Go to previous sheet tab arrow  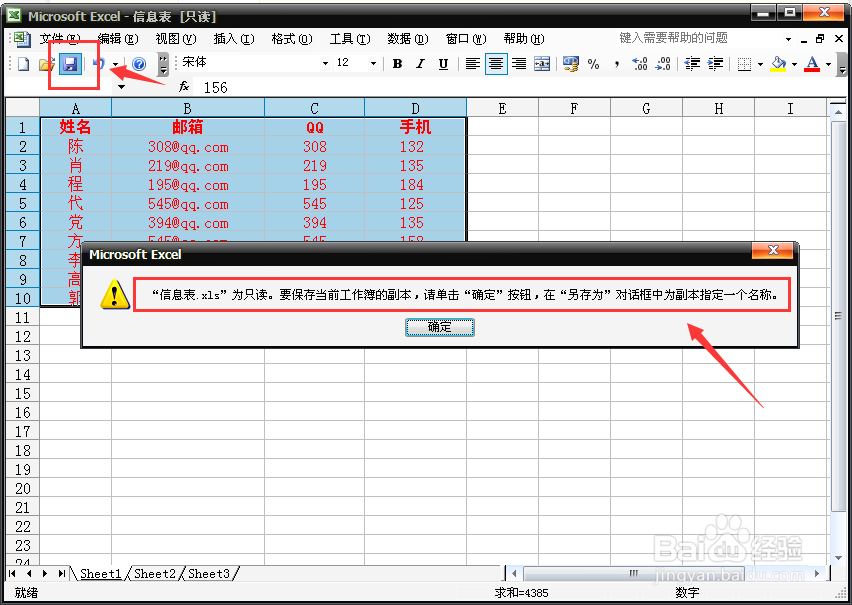point(29,573)
